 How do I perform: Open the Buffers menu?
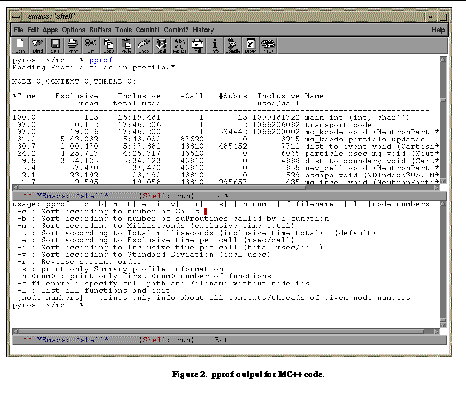click(x=100, y=30)
